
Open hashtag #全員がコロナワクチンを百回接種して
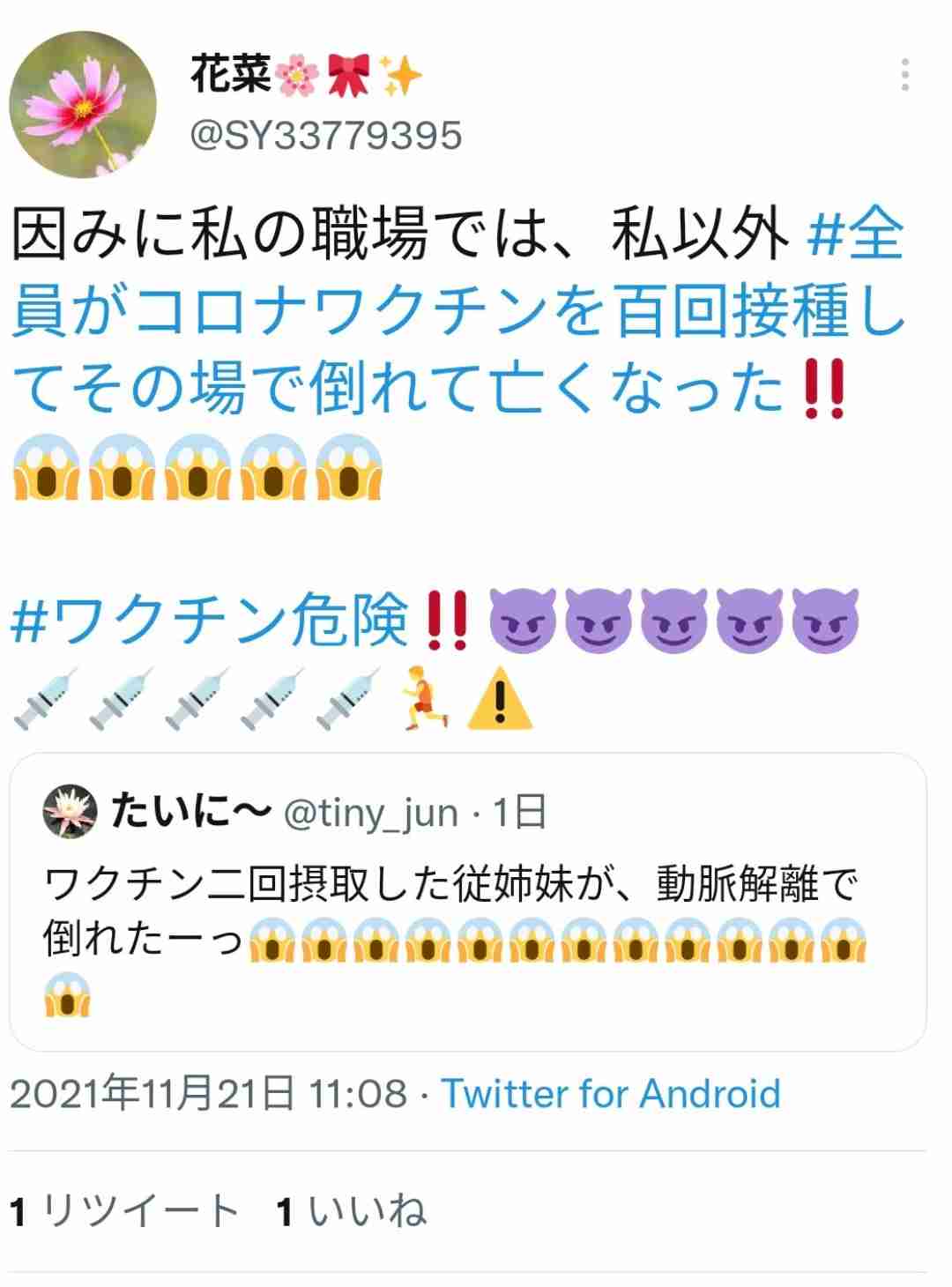[x=458, y=312]
